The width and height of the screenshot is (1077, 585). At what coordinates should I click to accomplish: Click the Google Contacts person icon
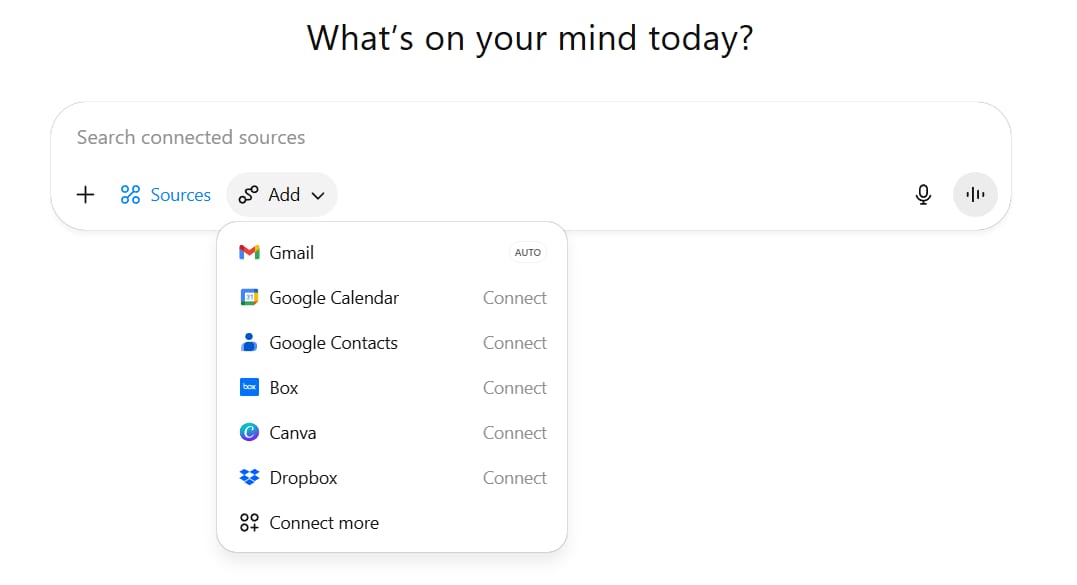(x=249, y=343)
